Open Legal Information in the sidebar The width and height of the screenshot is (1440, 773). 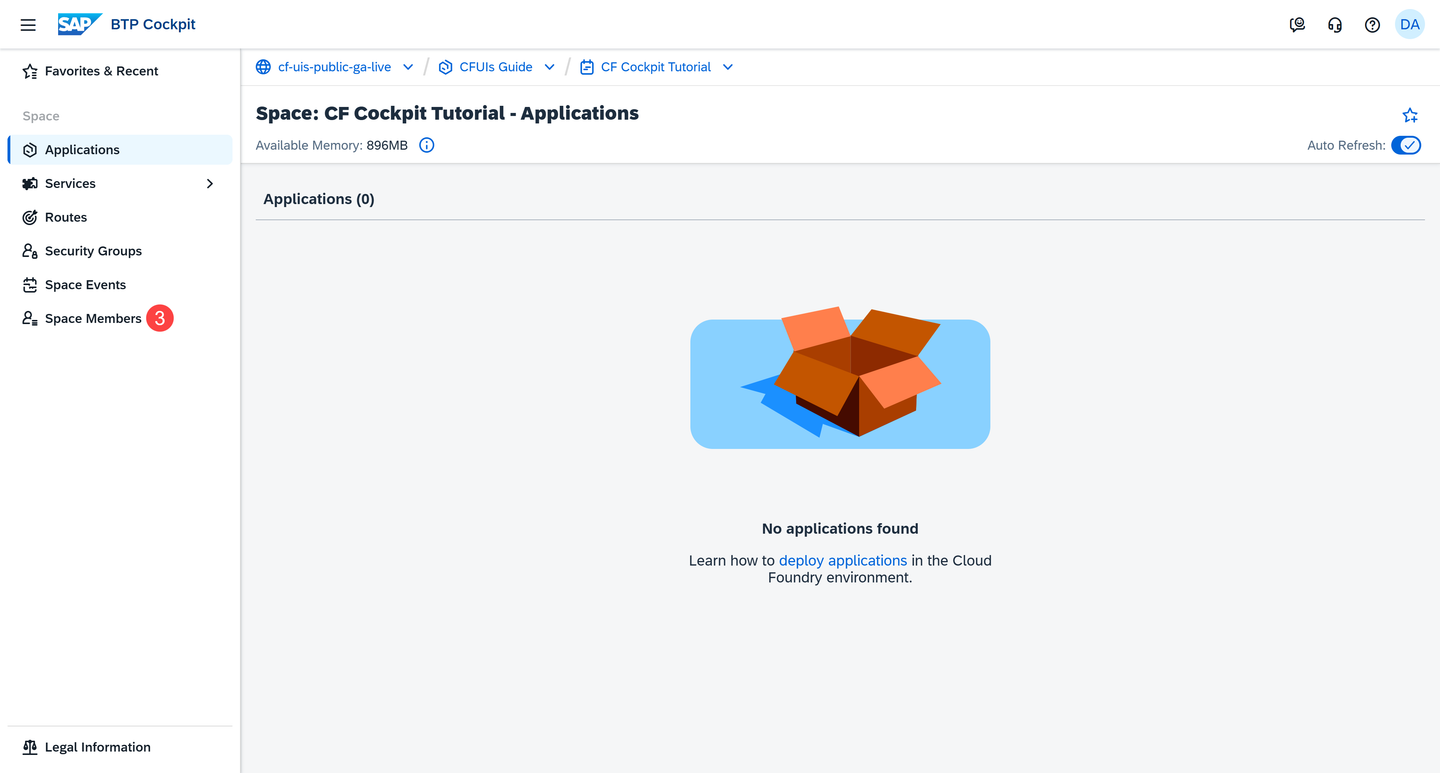[x=120, y=747]
